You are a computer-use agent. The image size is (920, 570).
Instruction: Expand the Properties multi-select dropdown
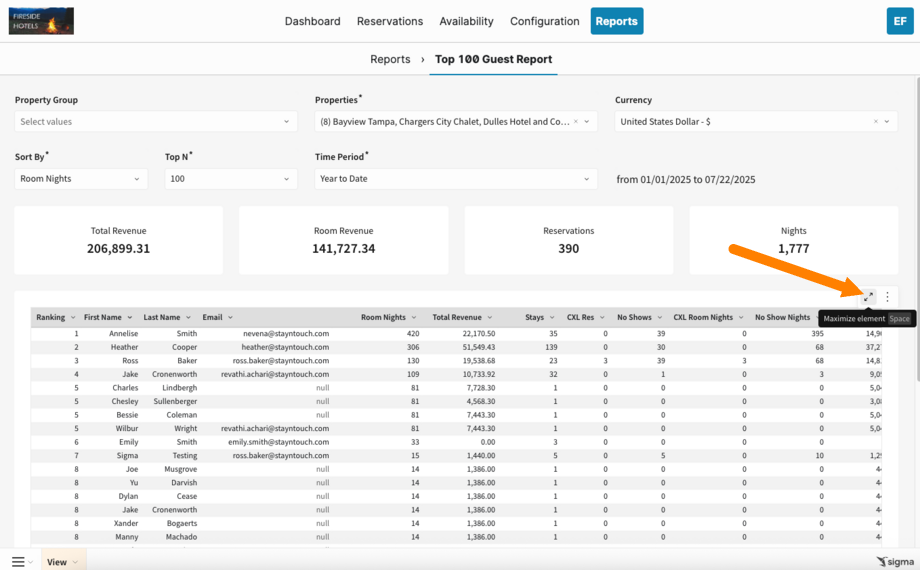tap(587, 122)
